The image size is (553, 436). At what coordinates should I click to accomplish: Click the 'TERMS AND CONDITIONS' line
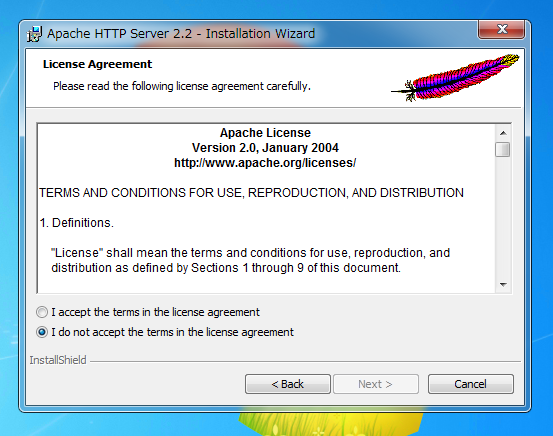tap(251, 193)
